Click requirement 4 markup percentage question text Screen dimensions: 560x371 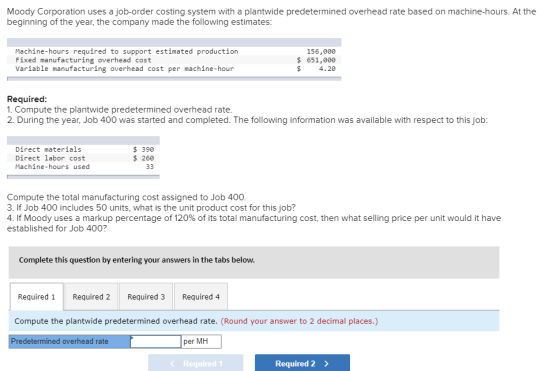254,223
